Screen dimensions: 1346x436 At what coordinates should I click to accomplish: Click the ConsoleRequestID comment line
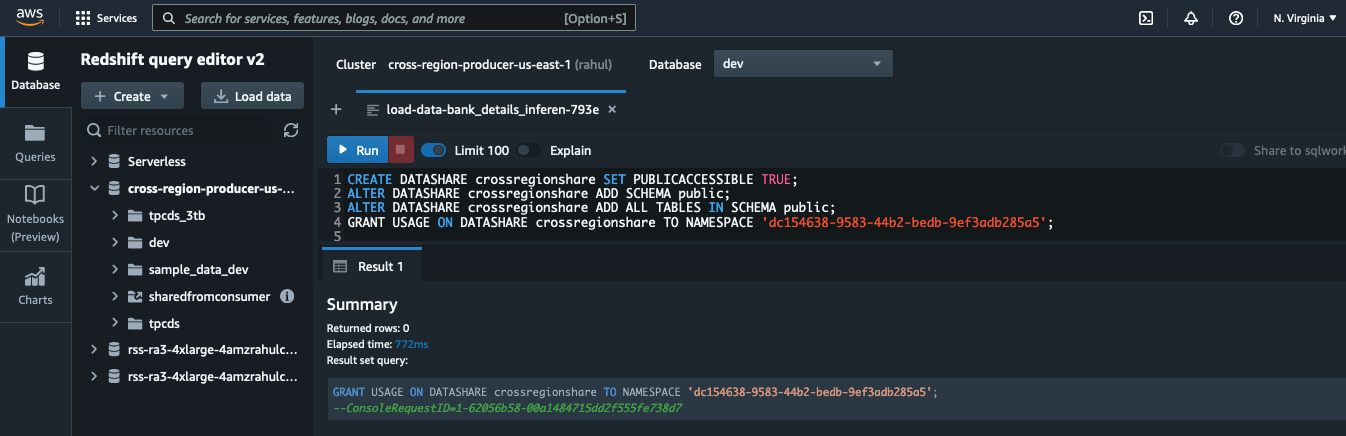click(507, 408)
